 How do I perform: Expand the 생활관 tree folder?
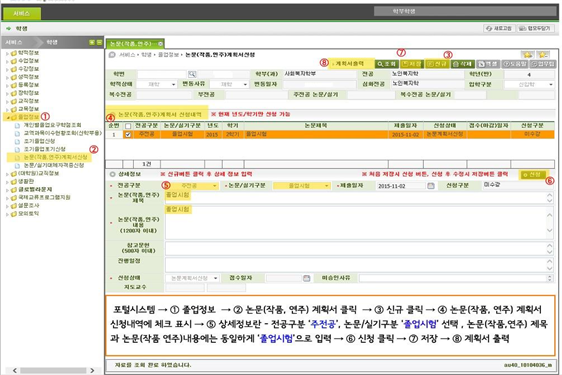[7, 182]
